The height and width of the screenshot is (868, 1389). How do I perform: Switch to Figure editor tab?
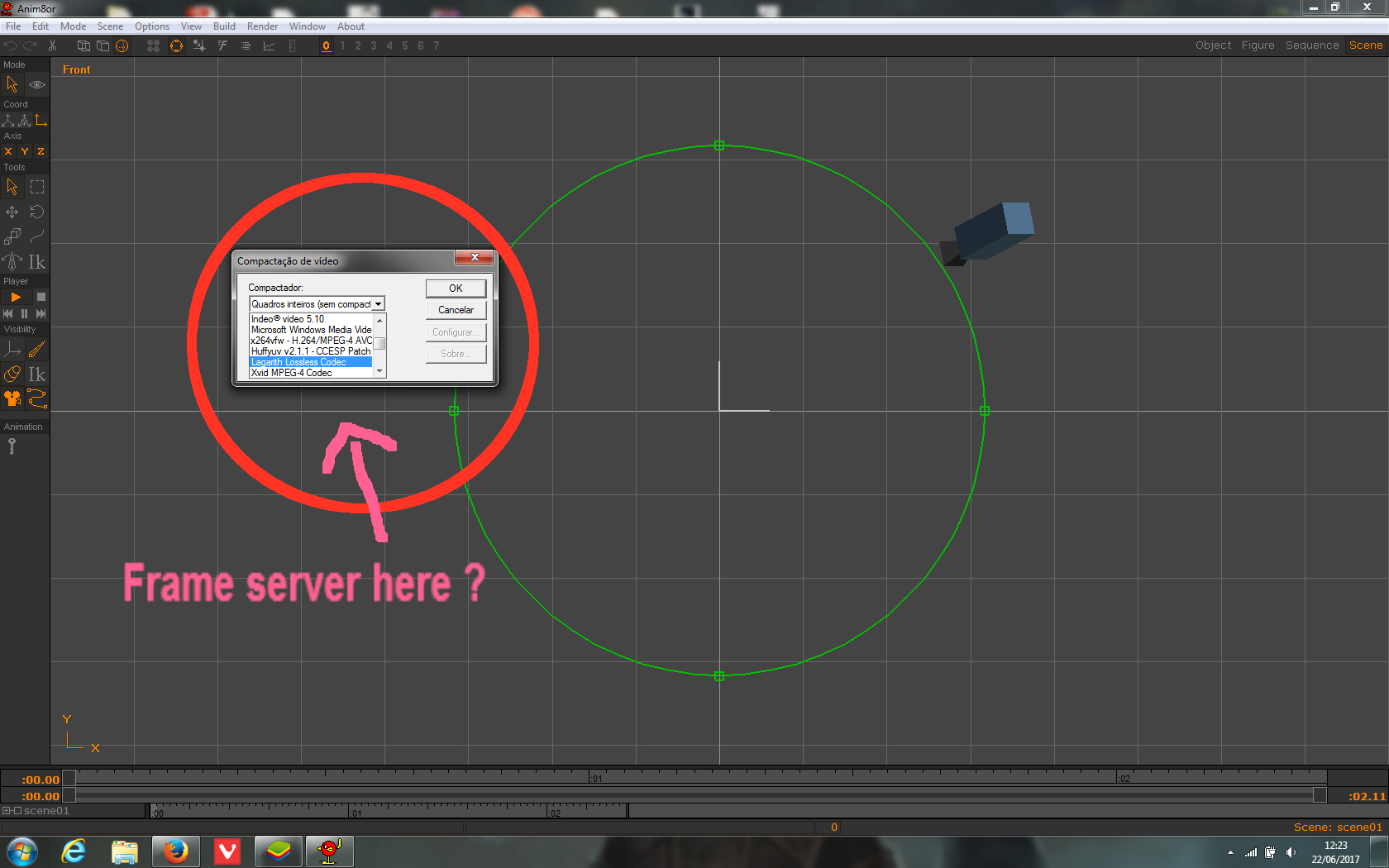[1258, 45]
